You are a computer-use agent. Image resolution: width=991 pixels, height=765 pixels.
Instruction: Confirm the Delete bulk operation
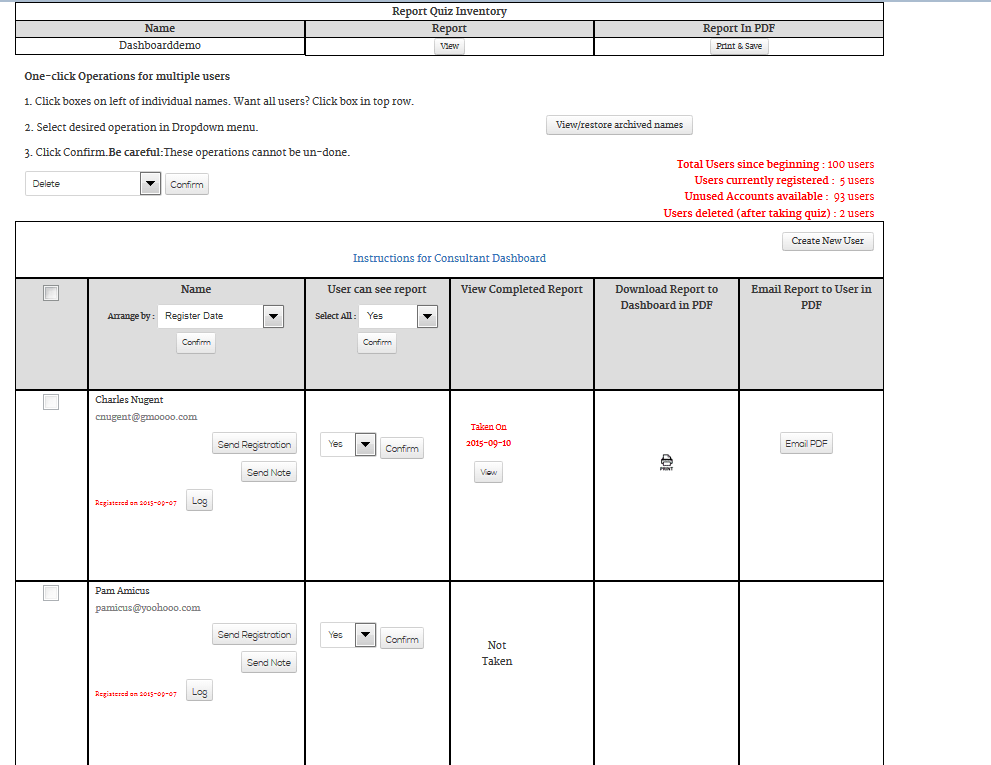point(186,185)
